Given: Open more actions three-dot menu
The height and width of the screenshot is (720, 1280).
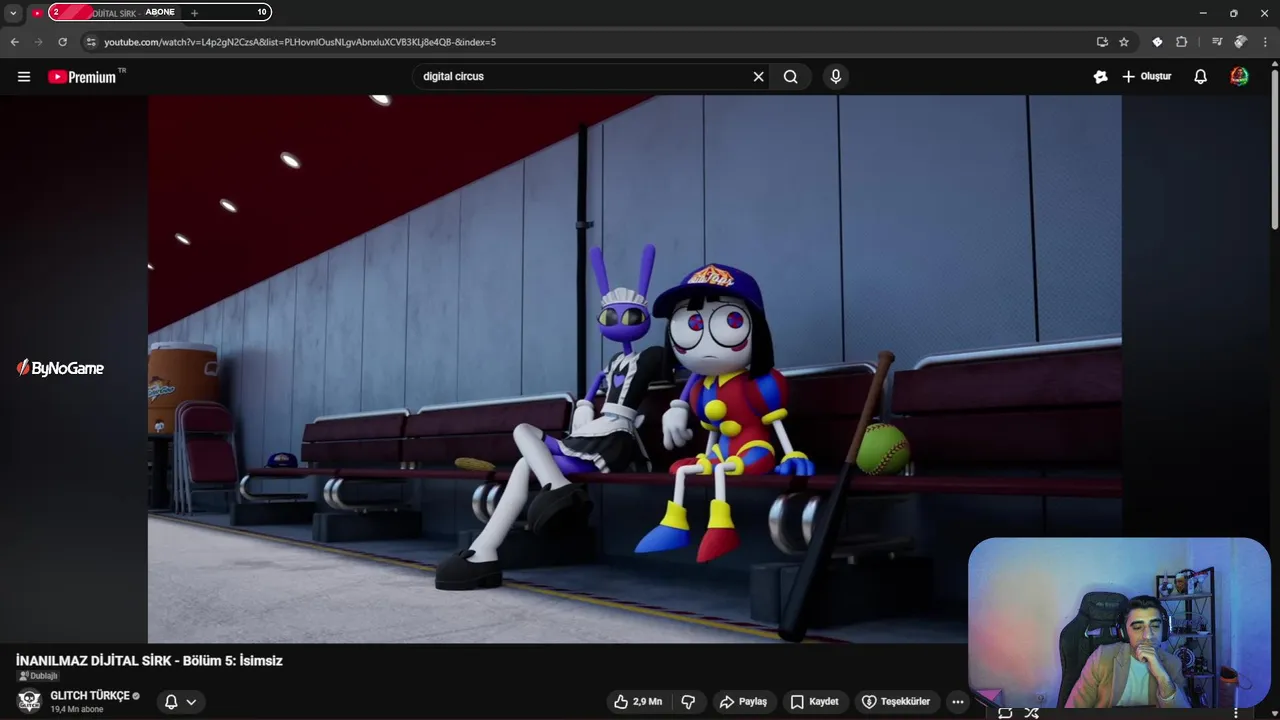Looking at the screenshot, I should 957,702.
